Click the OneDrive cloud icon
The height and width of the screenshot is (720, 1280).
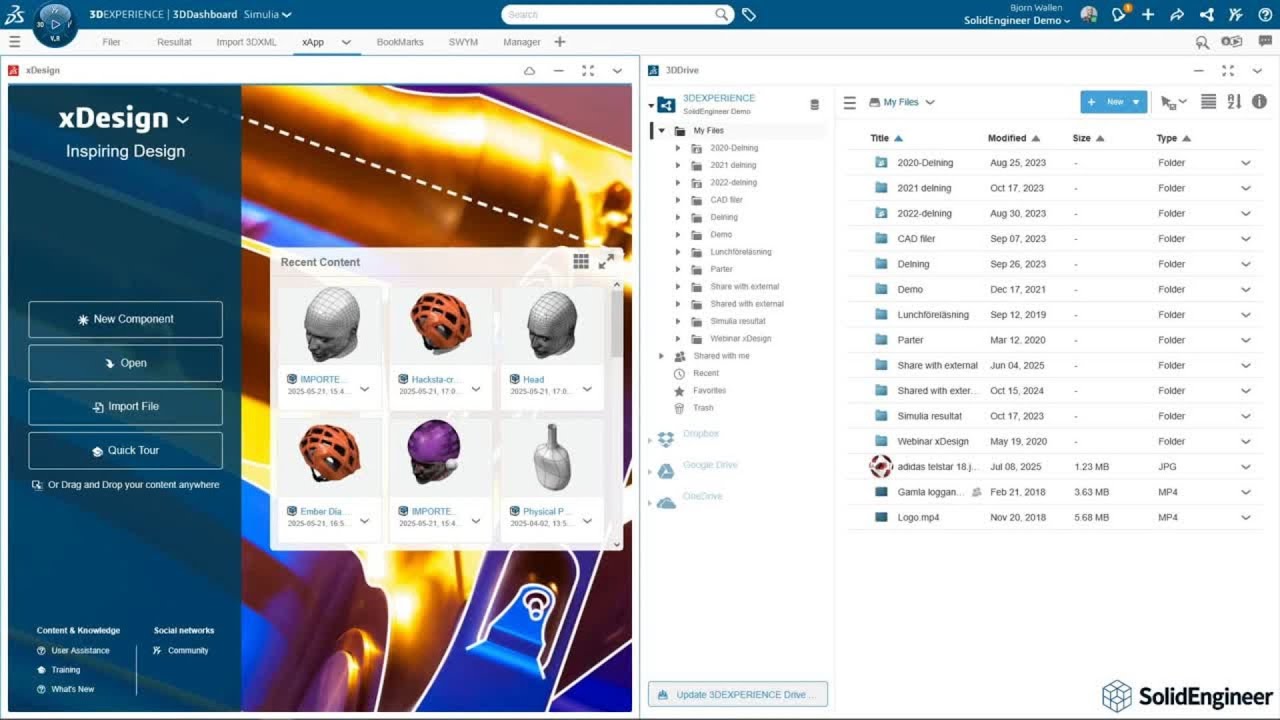[666, 502]
